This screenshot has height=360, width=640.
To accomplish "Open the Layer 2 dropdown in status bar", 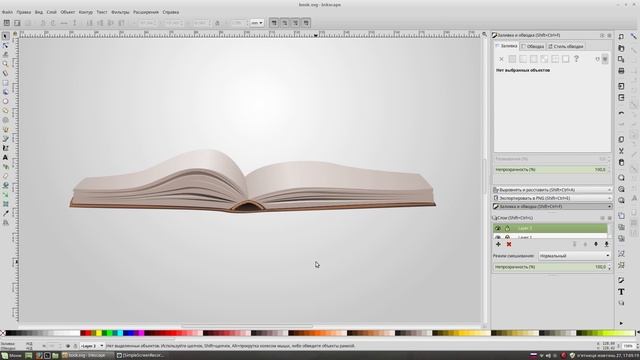I will [x=92, y=346].
